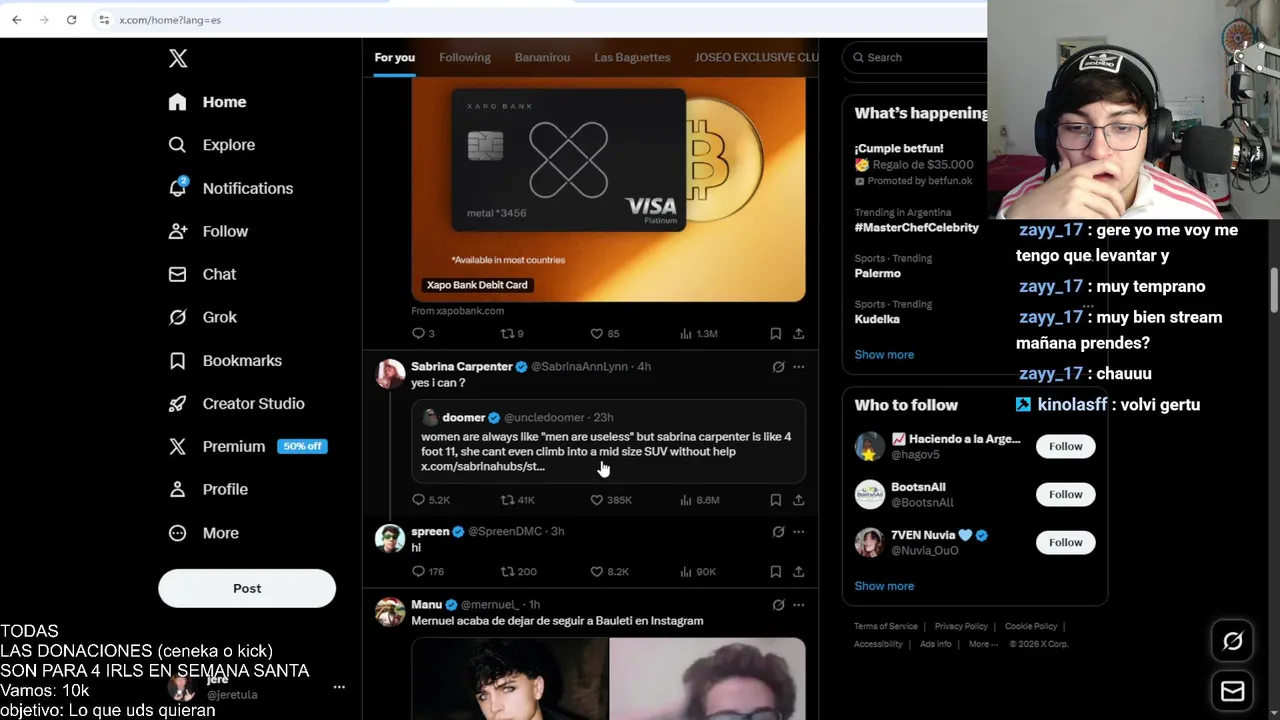View analytics of Xapo Bank post

[698, 333]
